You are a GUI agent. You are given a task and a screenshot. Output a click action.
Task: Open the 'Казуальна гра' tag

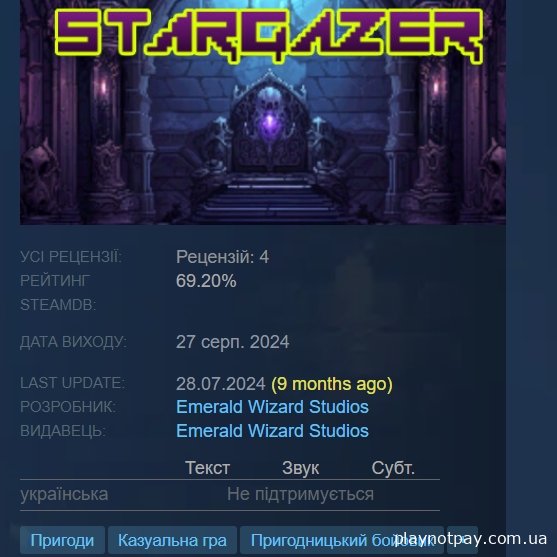(x=172, y=540)
